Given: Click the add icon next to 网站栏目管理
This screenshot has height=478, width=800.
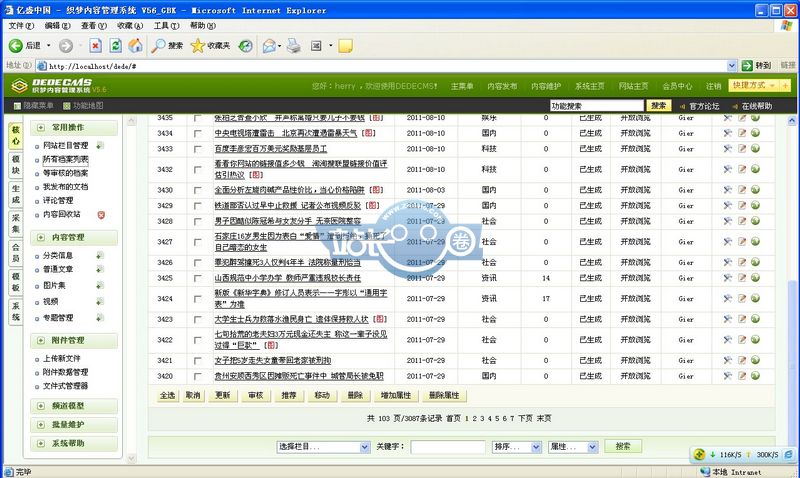Looking at the screenshot, I should pyautogui.click(x=99, y=145).
